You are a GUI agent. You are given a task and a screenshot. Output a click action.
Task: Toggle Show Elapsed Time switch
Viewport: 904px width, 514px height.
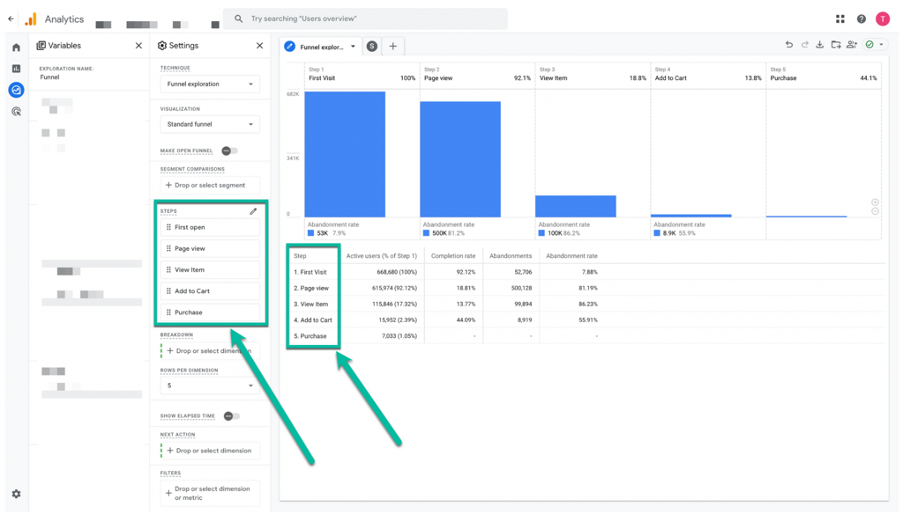232,416
